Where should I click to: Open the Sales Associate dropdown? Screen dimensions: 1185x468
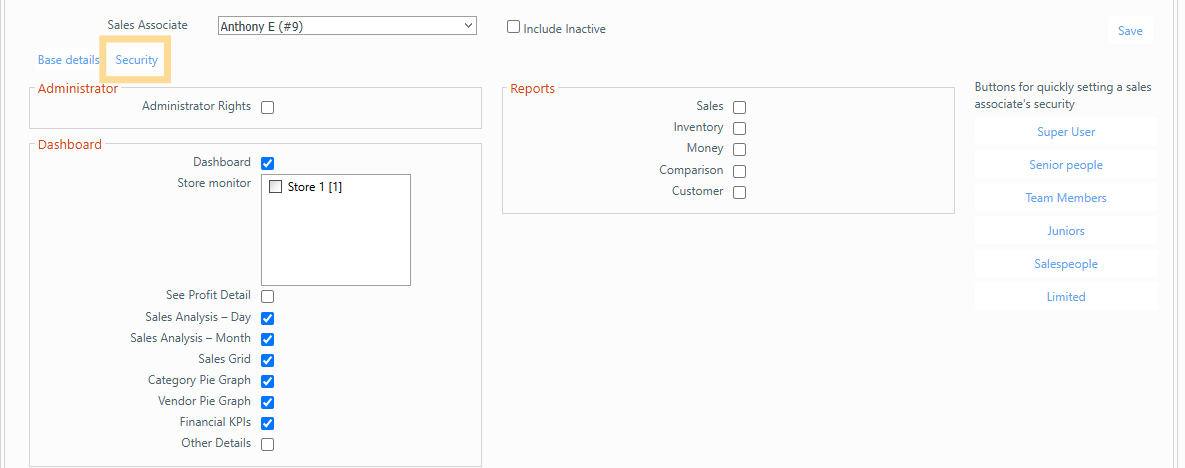pos(347,27)
